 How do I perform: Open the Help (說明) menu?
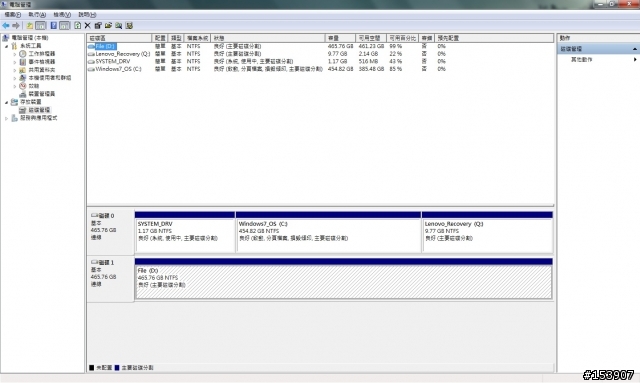coord(87,15)
